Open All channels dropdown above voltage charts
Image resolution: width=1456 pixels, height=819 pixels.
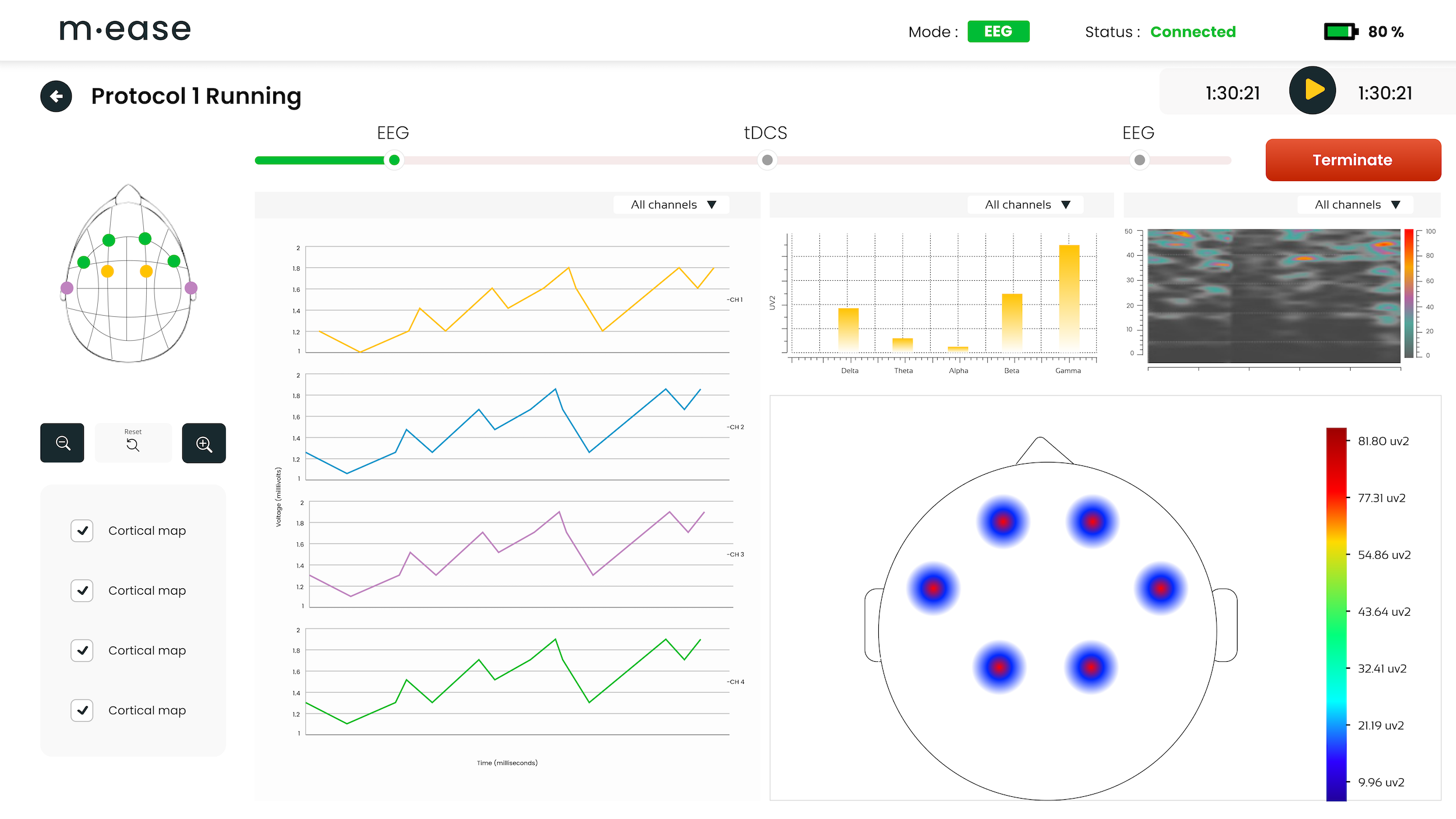pos(672,205)
